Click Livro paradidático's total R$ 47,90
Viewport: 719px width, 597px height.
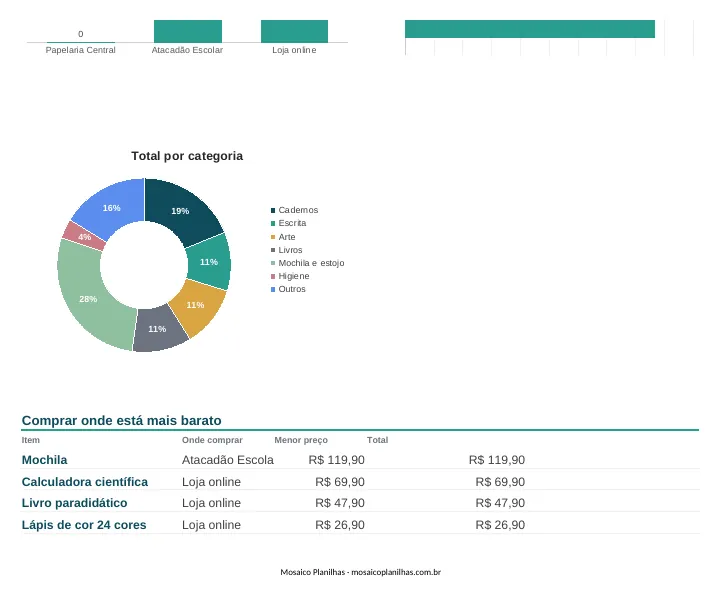[500, 503]
